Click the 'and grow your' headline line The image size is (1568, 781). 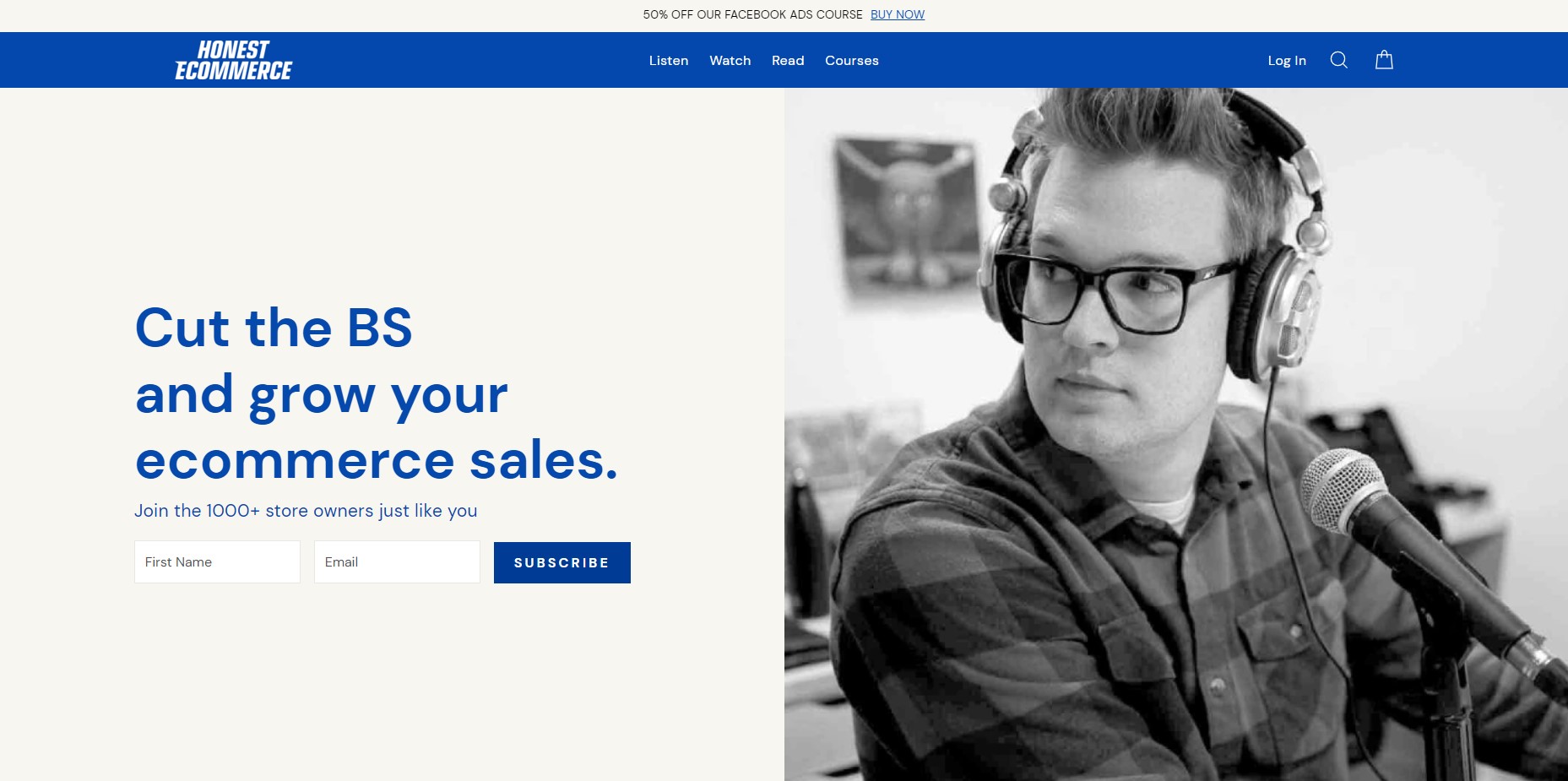click(x=322, y=395)
